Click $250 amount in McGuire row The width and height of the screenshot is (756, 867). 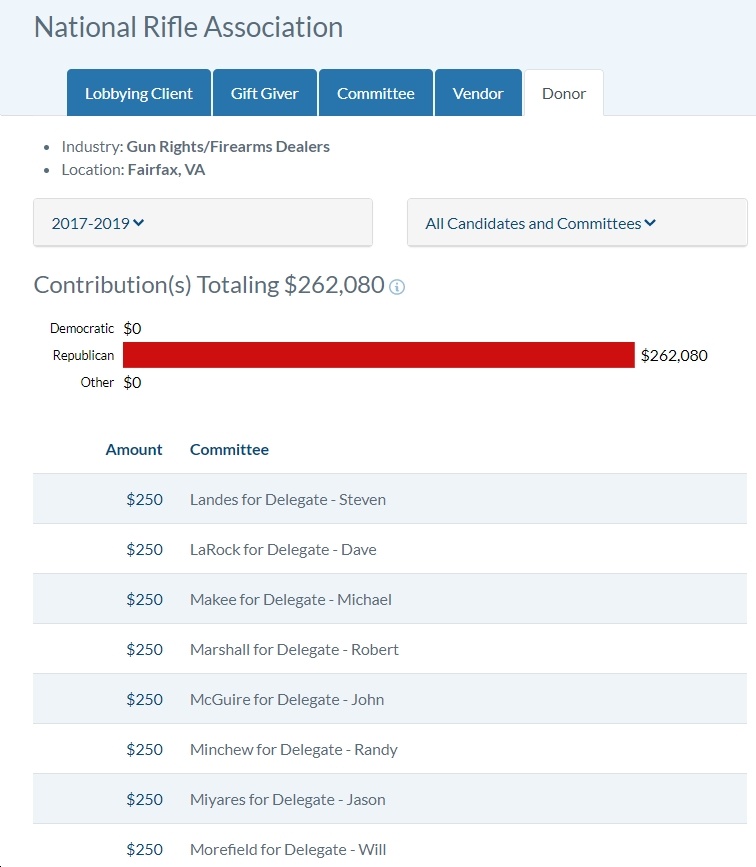[145, 699]
